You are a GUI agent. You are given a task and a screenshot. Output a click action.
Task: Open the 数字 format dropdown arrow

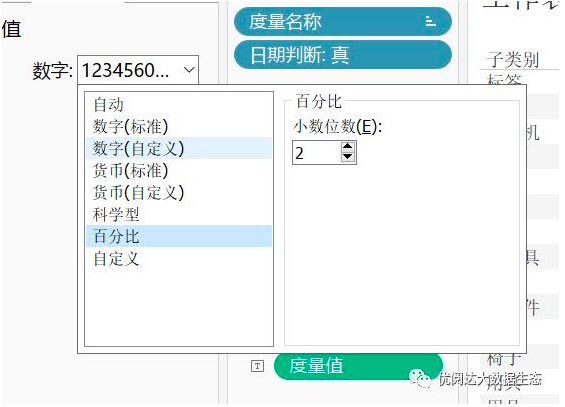189,70
